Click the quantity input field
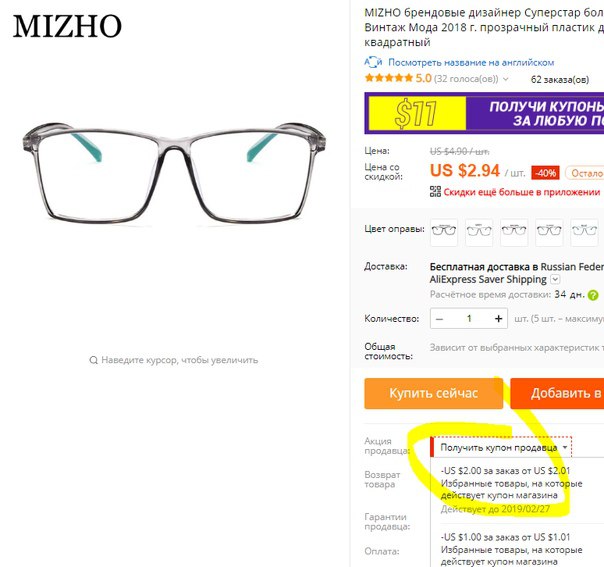The width and height of the screenshot is (604, 567). (x=469, y=319)
